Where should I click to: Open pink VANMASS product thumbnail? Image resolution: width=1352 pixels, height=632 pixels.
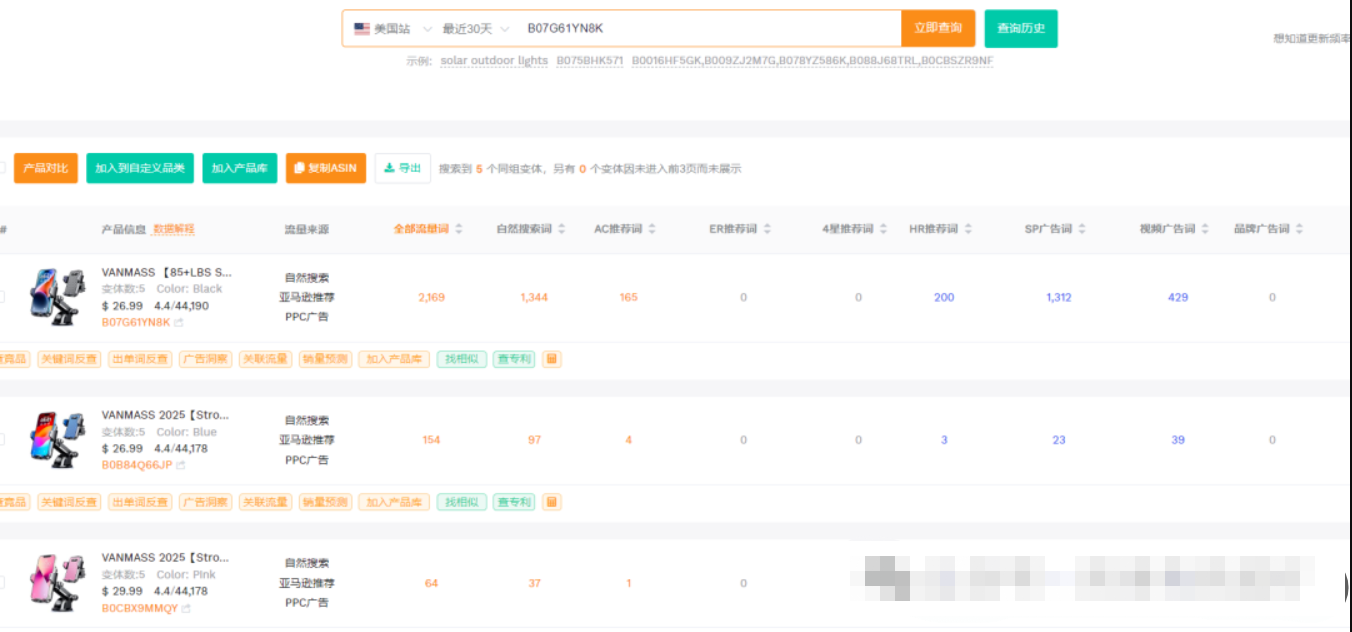pyautogui.click(x=57, y=582)
